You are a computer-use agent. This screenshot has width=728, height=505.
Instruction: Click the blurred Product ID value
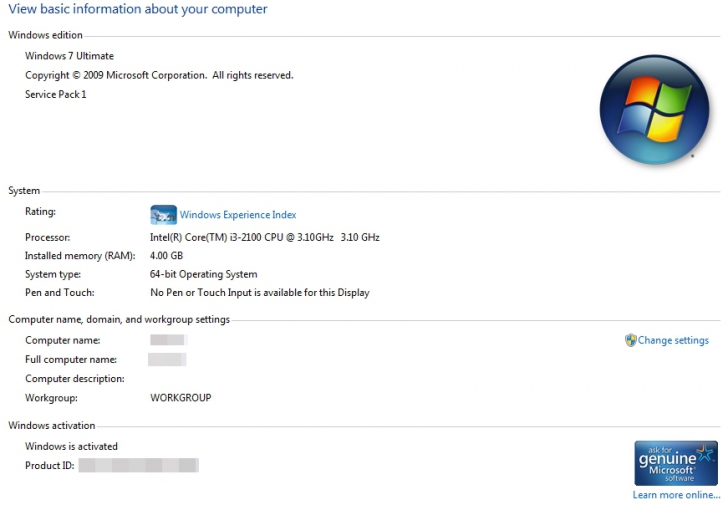[139, 465]
